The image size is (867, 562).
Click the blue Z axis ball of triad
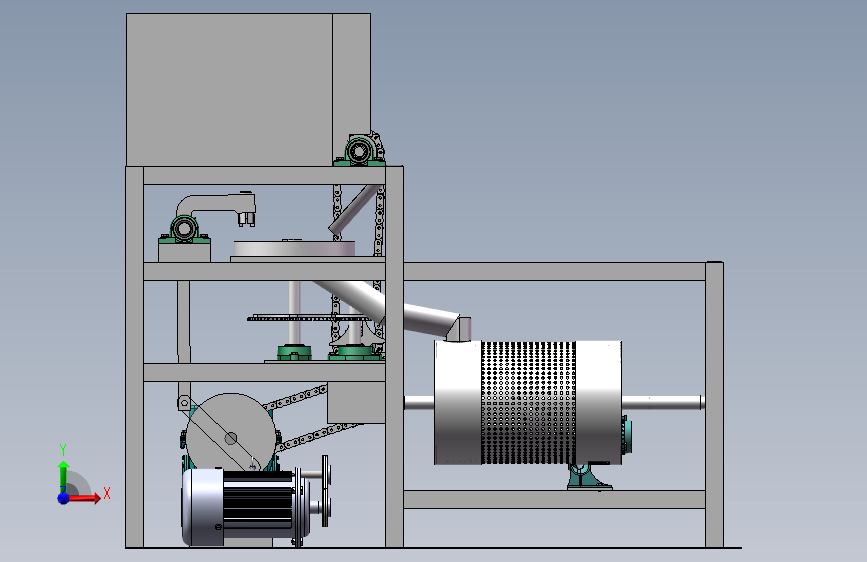pos(63,498)
